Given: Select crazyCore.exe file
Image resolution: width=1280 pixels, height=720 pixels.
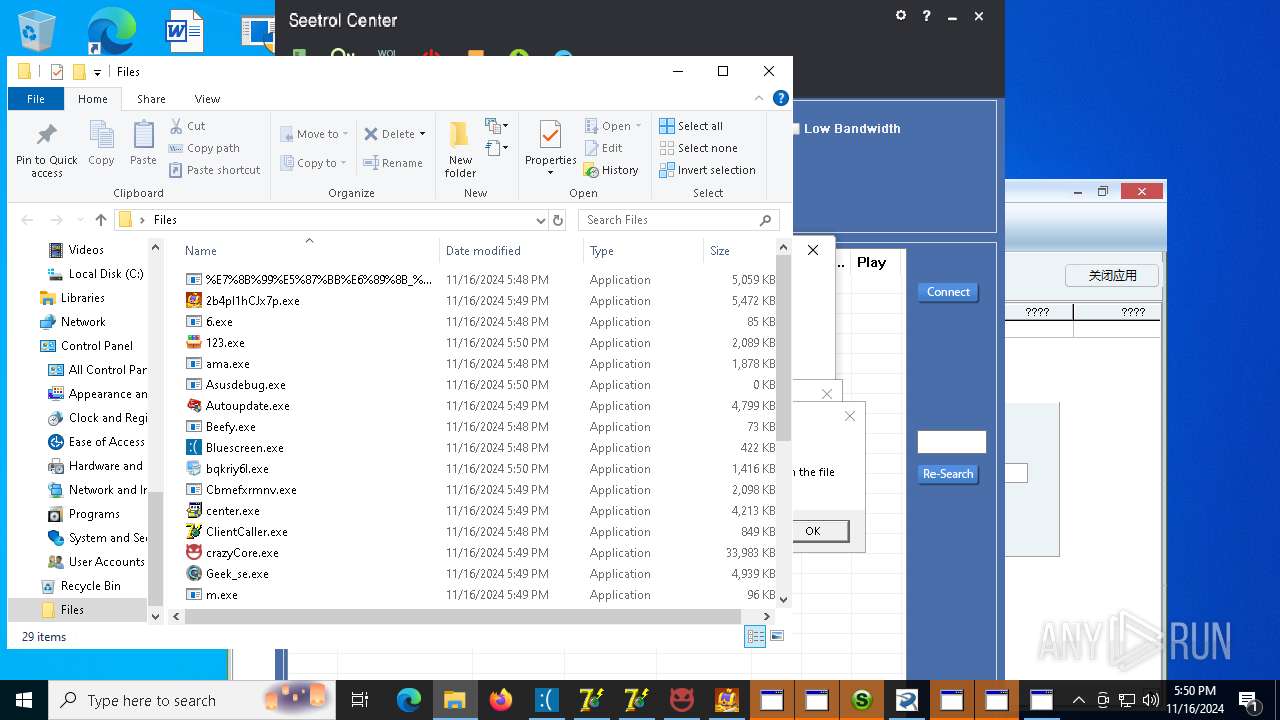Looking at the screenshot, I should tap(242, 553).
